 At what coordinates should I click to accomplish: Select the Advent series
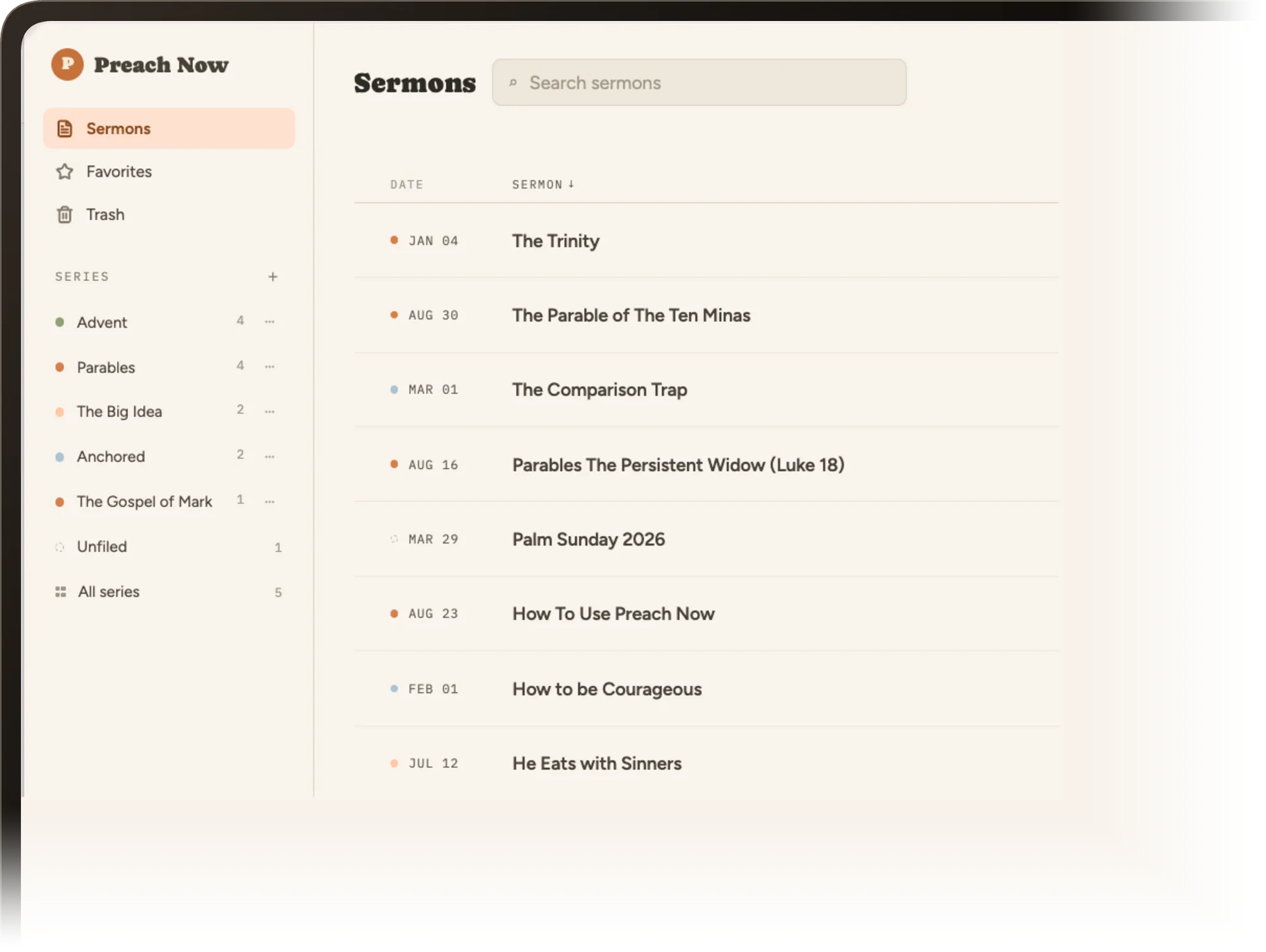tap(102, 322)
